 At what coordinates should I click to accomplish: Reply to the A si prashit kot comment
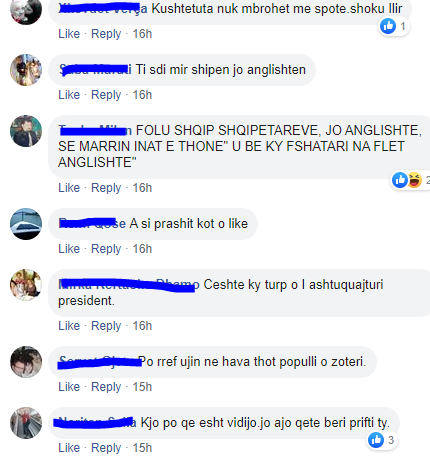pos(106,249)
